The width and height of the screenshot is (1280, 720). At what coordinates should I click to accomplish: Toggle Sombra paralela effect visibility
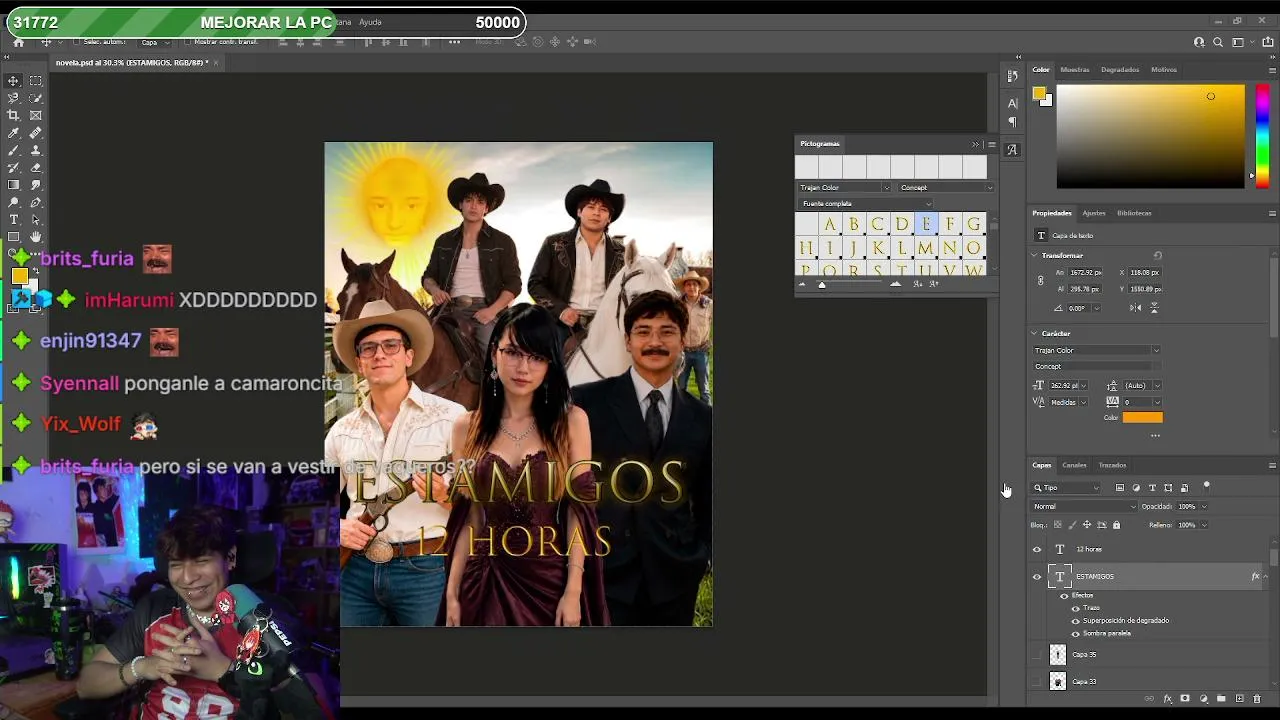[1076, 634]
